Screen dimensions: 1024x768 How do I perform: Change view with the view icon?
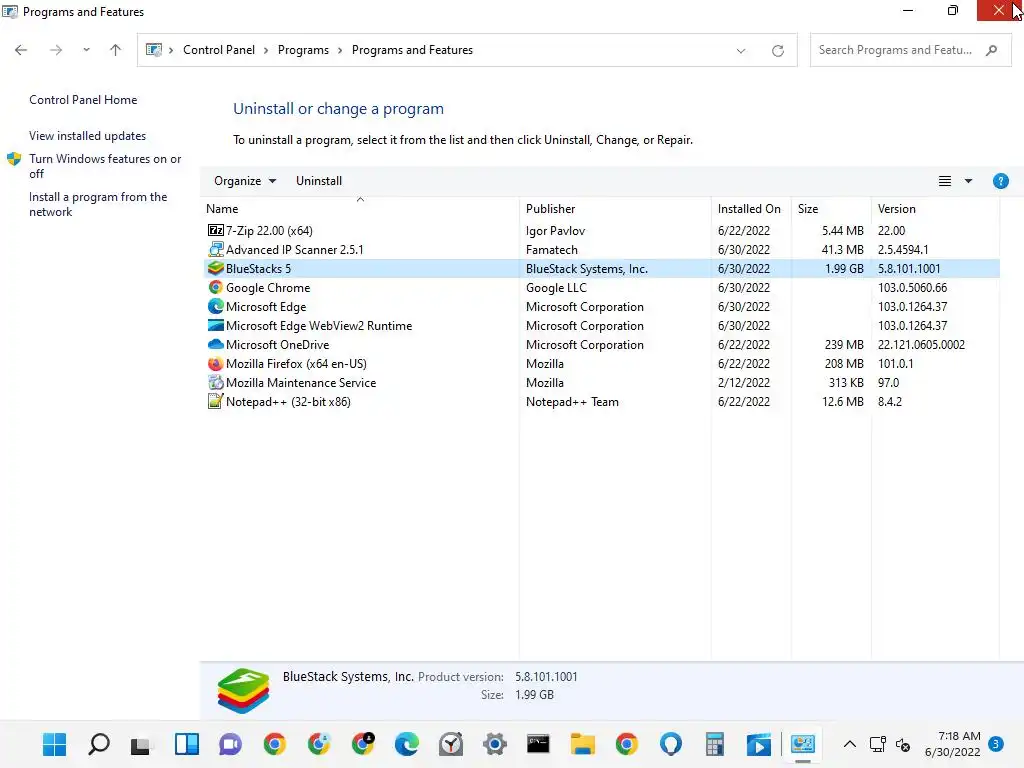tap(945, 181)
